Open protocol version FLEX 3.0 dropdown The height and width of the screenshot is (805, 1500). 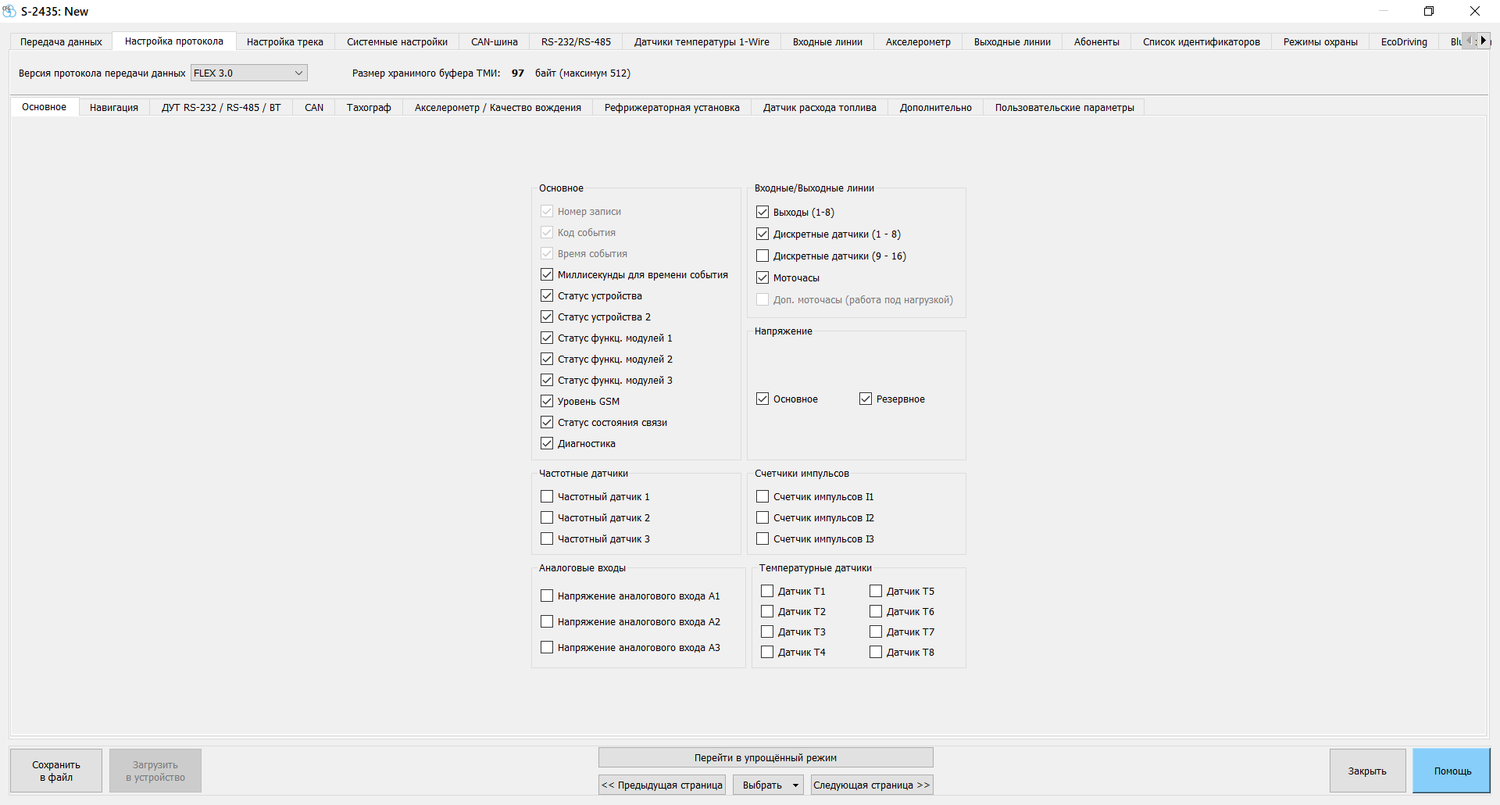(x=249, y=73)
